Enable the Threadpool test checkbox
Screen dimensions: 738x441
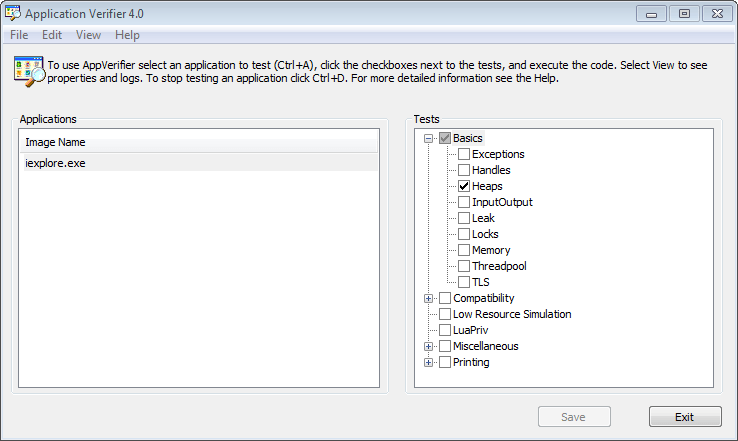tap(464, 266)
